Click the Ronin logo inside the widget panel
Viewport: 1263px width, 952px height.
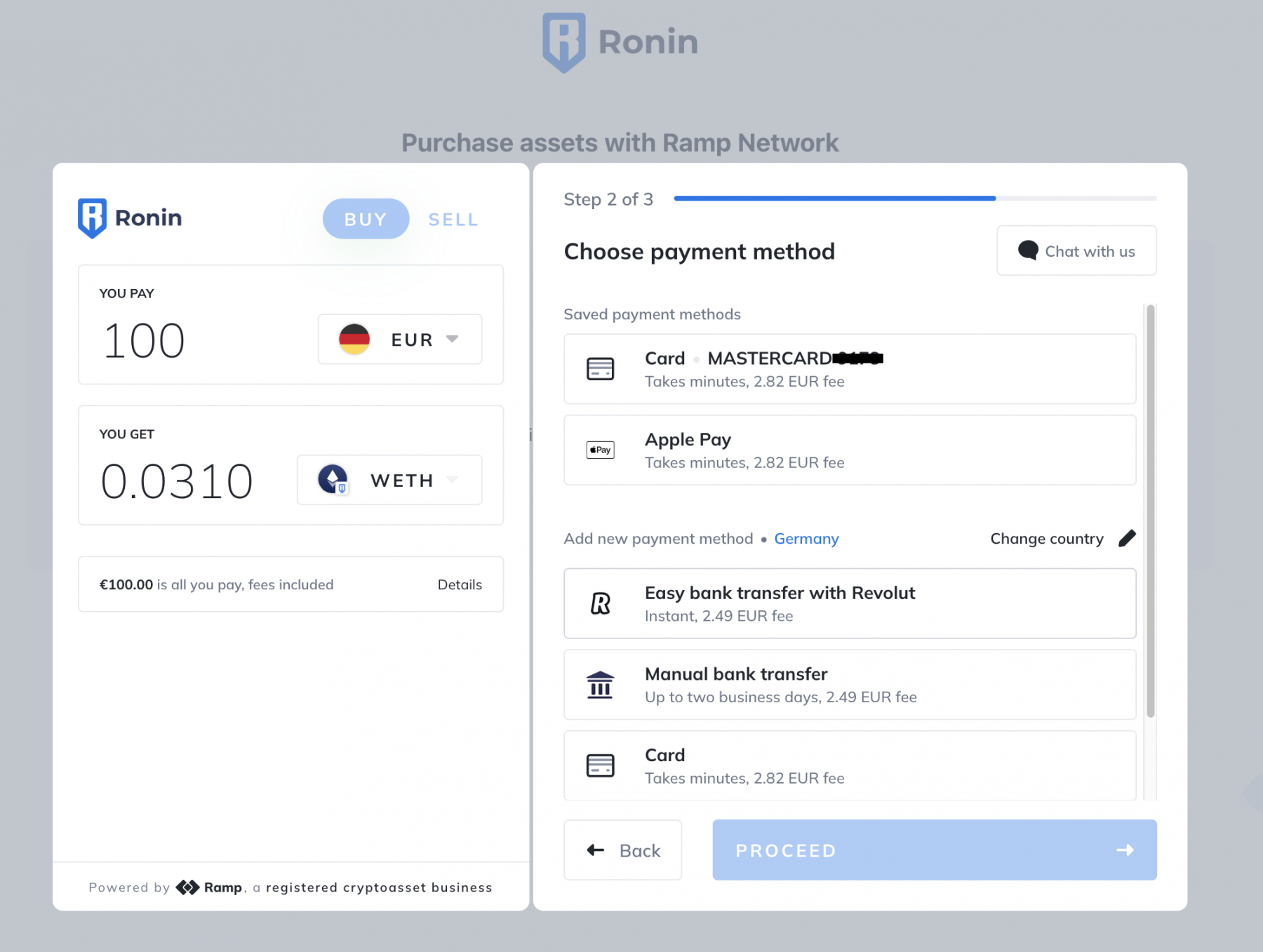pyautogui.click(x=130, y=218)
